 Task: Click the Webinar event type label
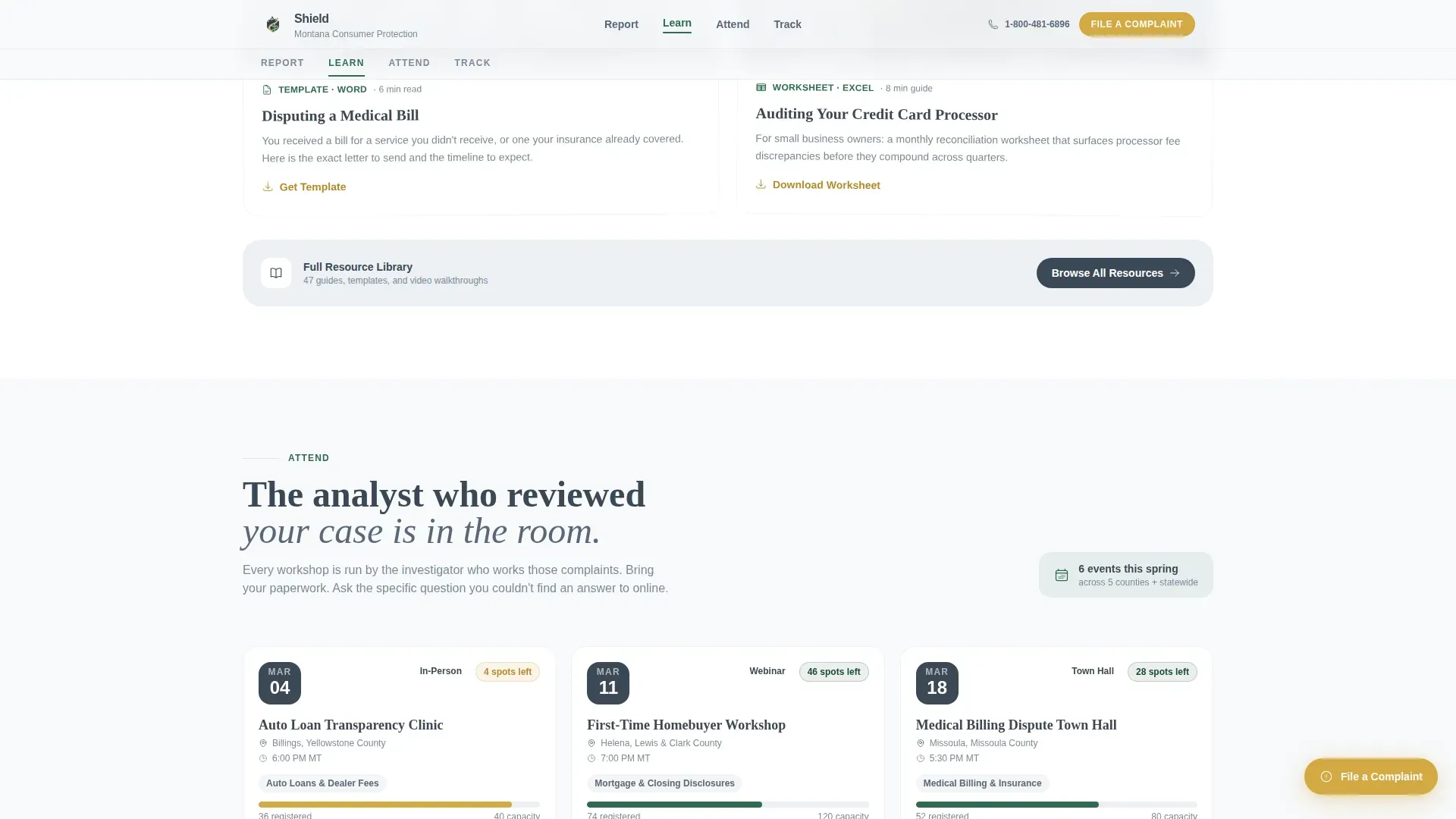tap(767, 671)
